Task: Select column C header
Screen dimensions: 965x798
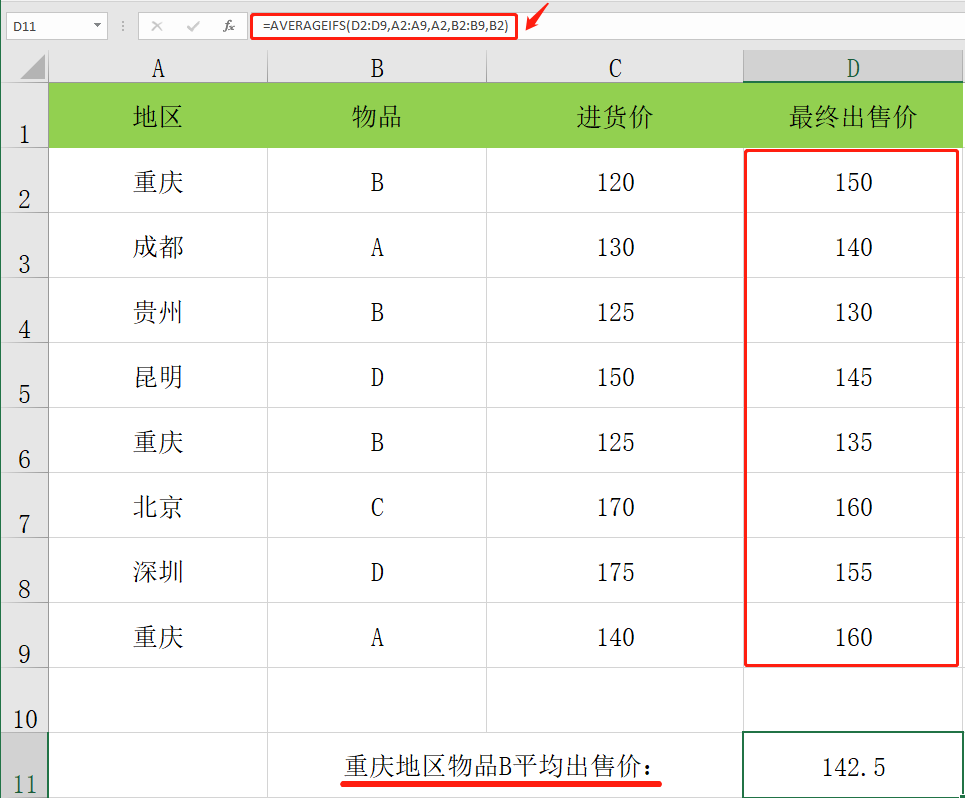Action: (x=615, y=66)
